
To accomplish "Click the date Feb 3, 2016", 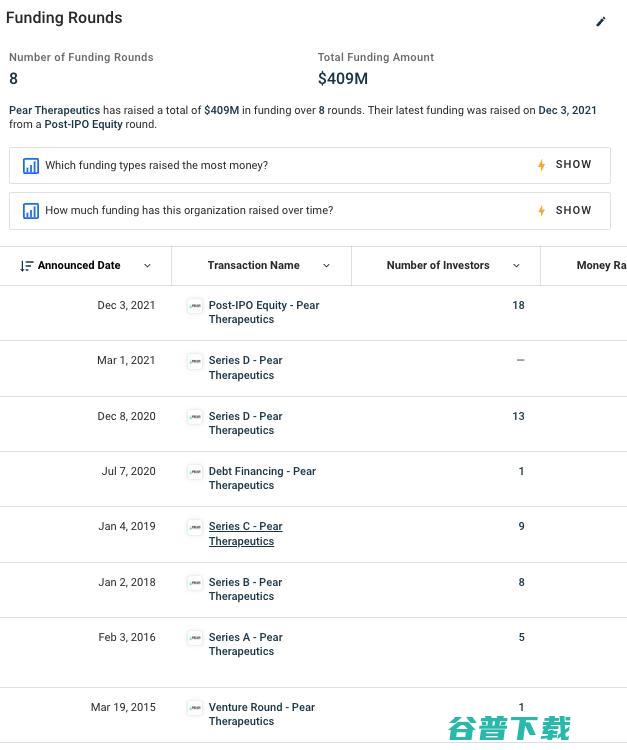I will [x=127, y=638].
